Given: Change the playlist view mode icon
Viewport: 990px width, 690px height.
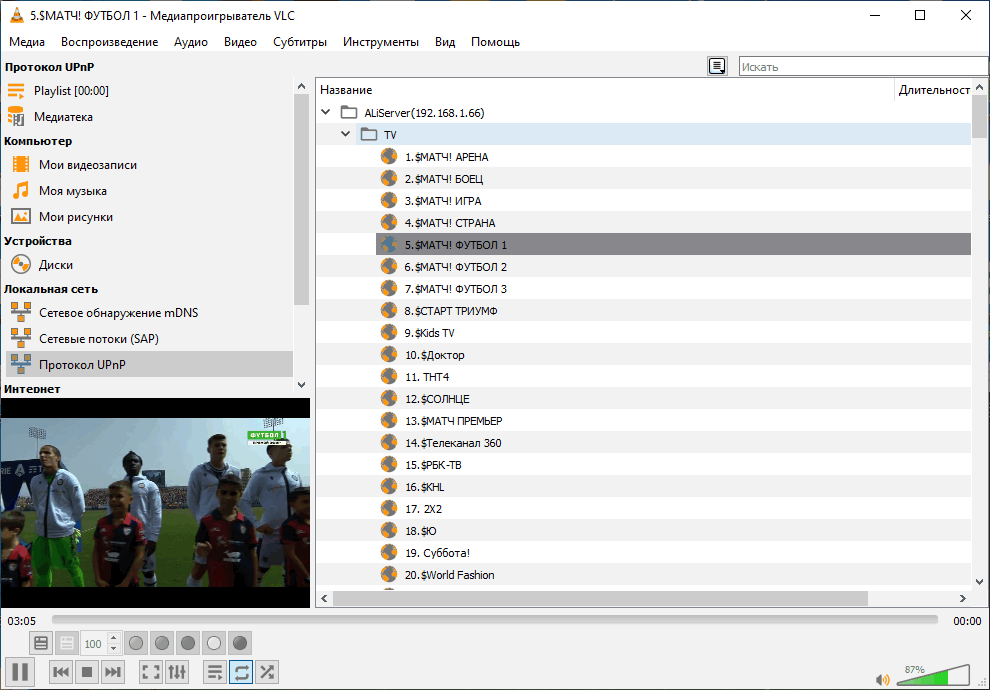Looking at the screenshot, I should point(717,66).
